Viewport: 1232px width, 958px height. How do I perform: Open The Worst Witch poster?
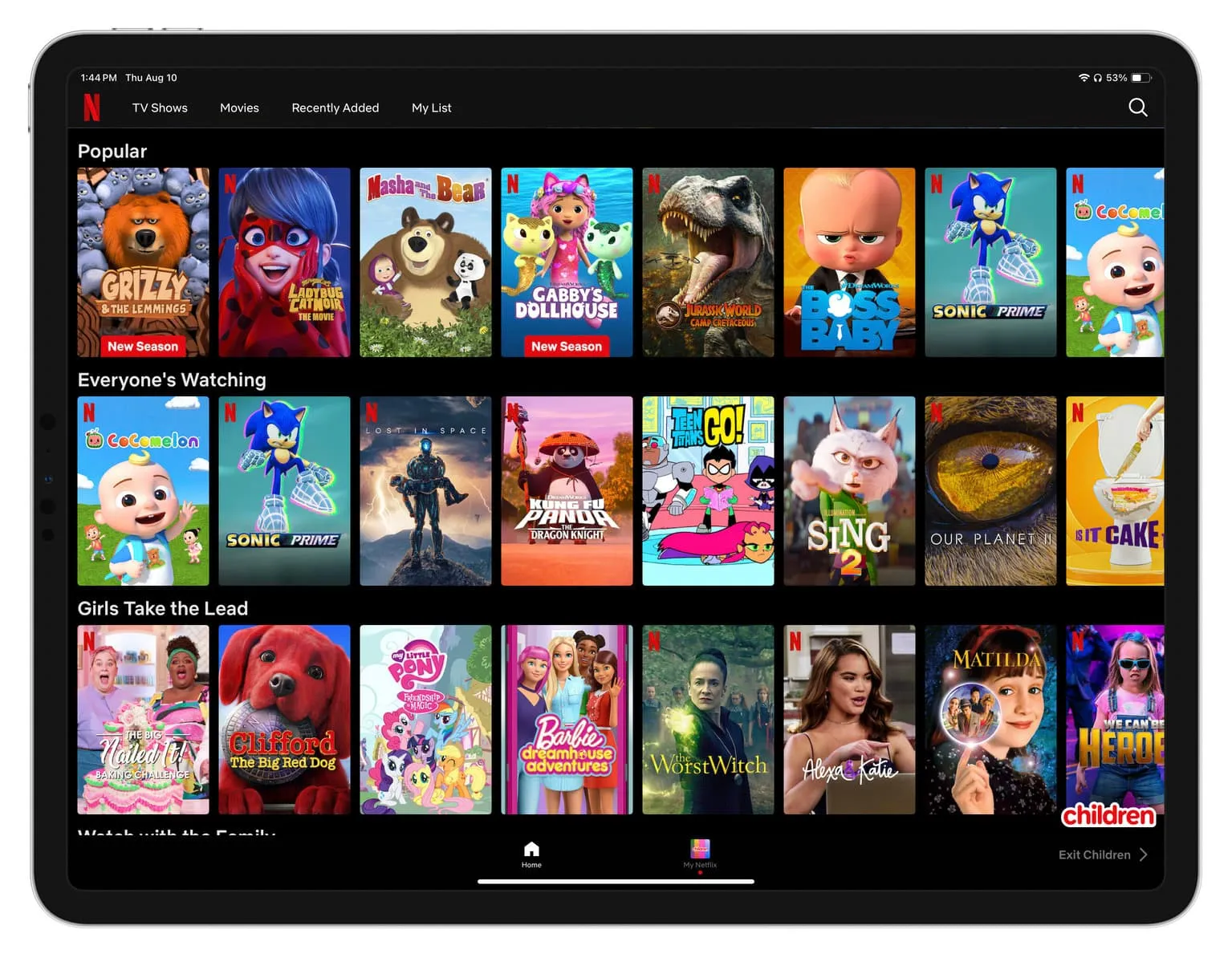coord(708,720)
